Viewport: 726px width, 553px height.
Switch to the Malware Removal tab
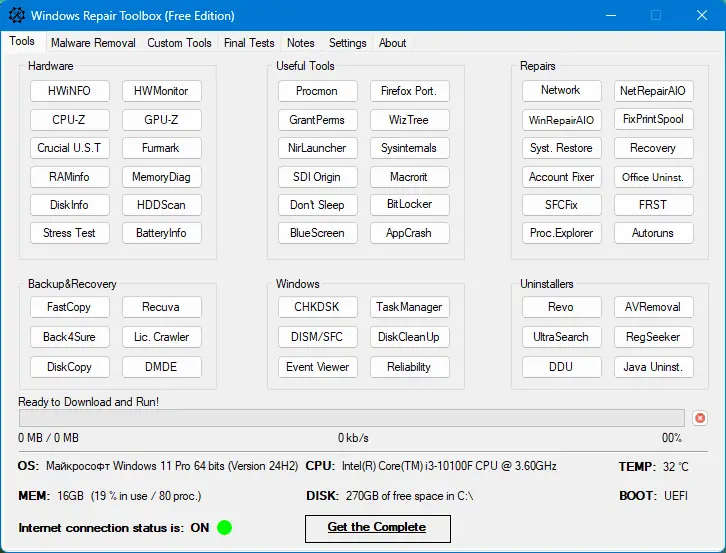coord(93,43)
